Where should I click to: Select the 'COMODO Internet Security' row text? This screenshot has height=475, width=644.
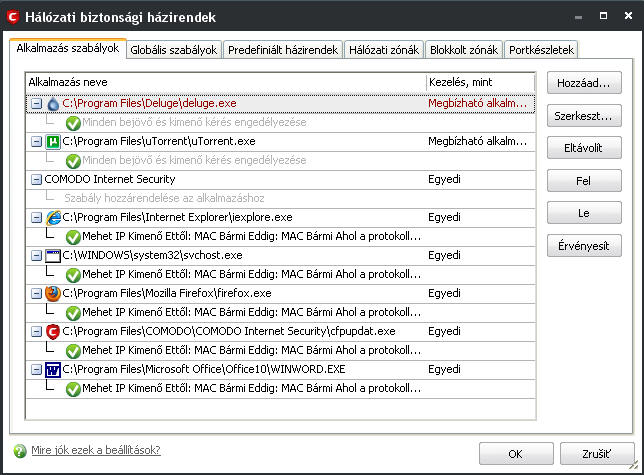(110, 179)
